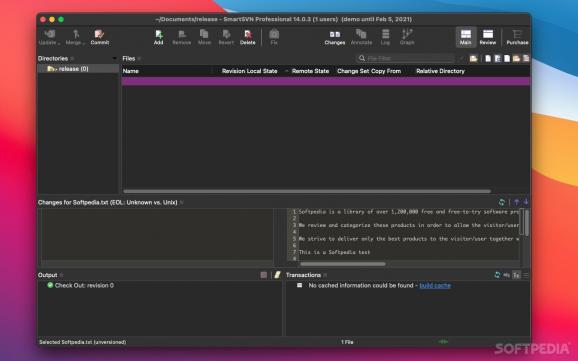Refresh the Transactions panel
578x361 pixels.
point(497,275)
